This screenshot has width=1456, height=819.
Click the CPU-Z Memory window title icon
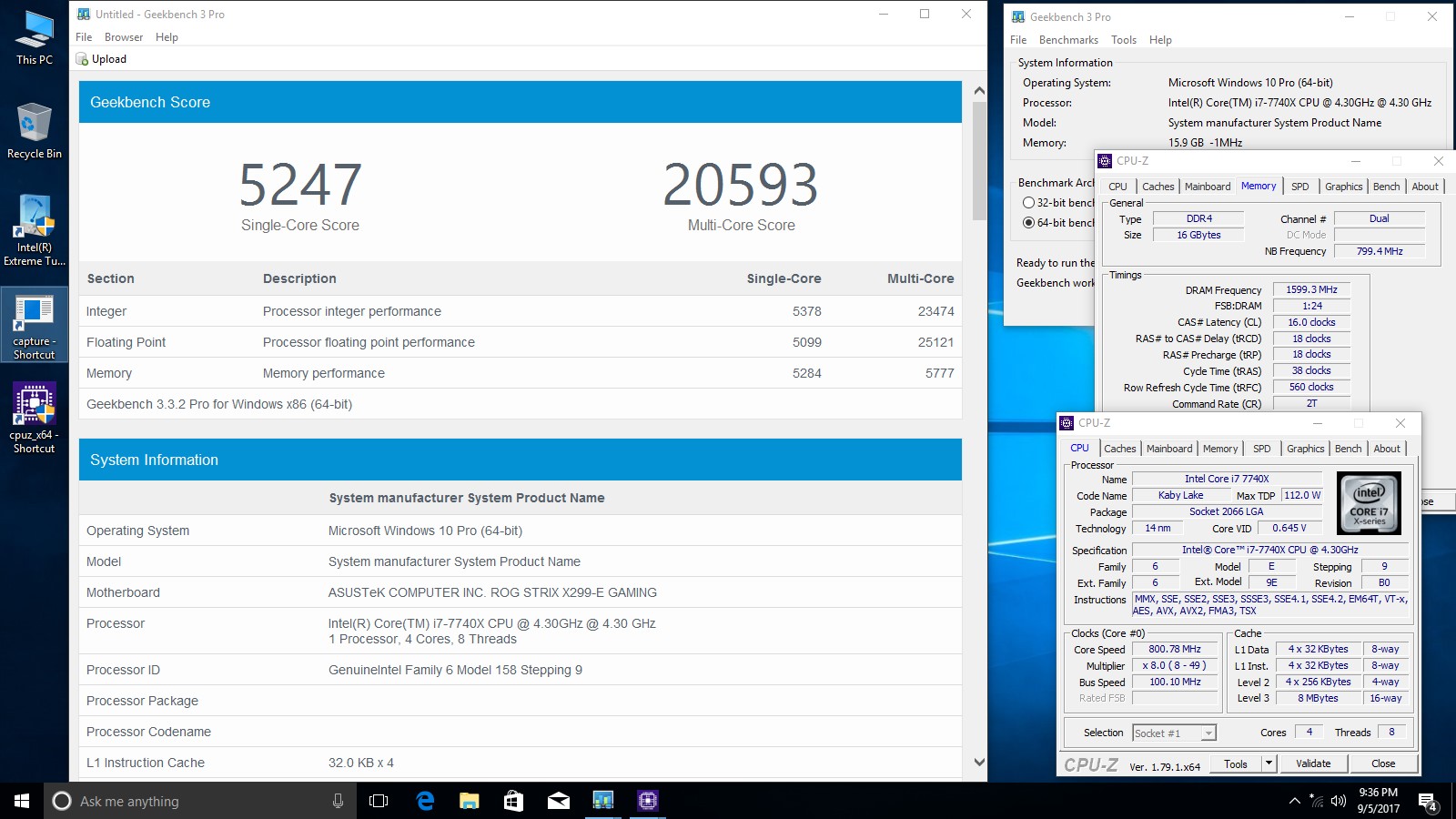1105,161
